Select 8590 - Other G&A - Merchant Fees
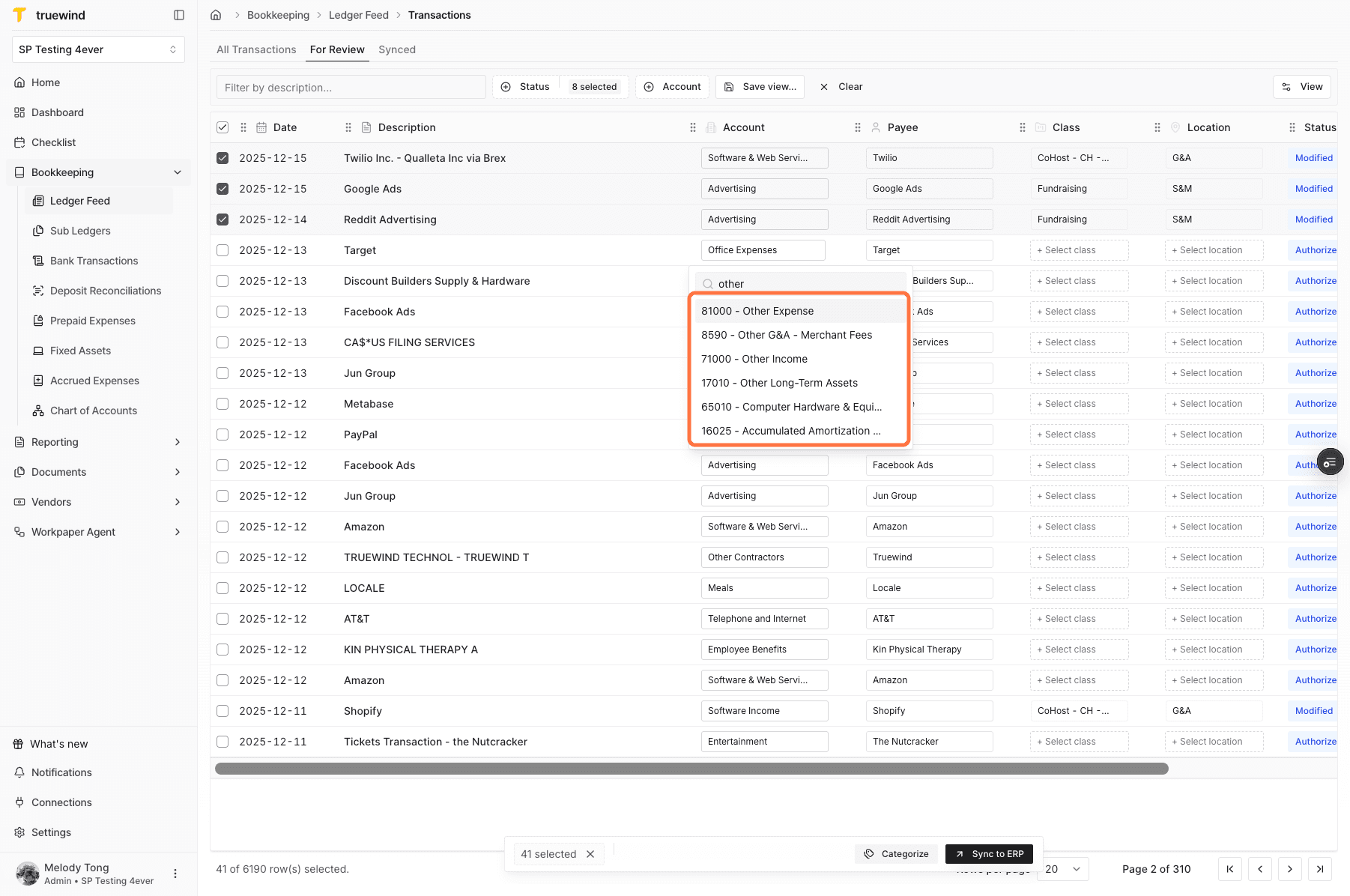 [x=799, y=335]
